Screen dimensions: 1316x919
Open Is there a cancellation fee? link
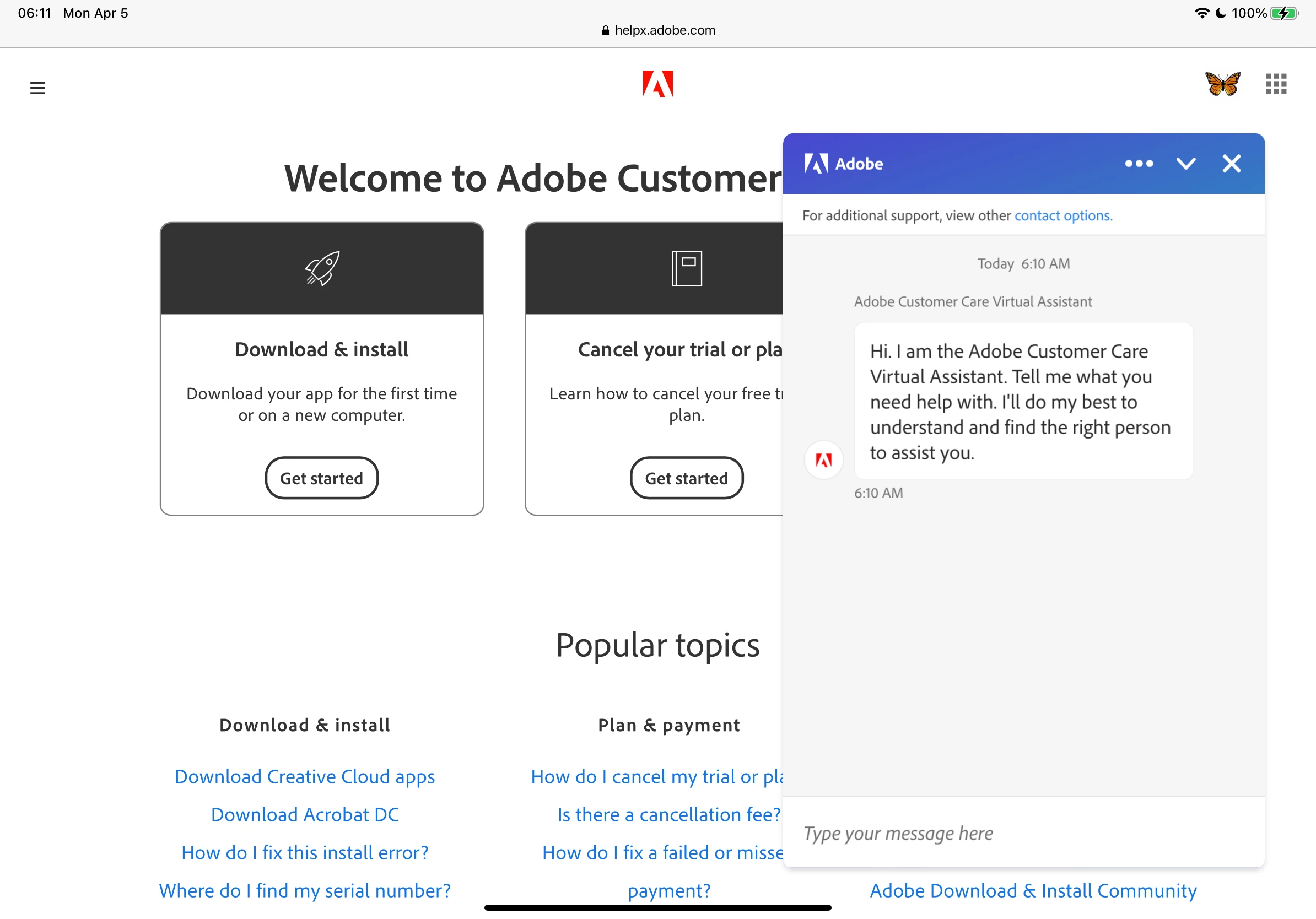click(669, 815)
